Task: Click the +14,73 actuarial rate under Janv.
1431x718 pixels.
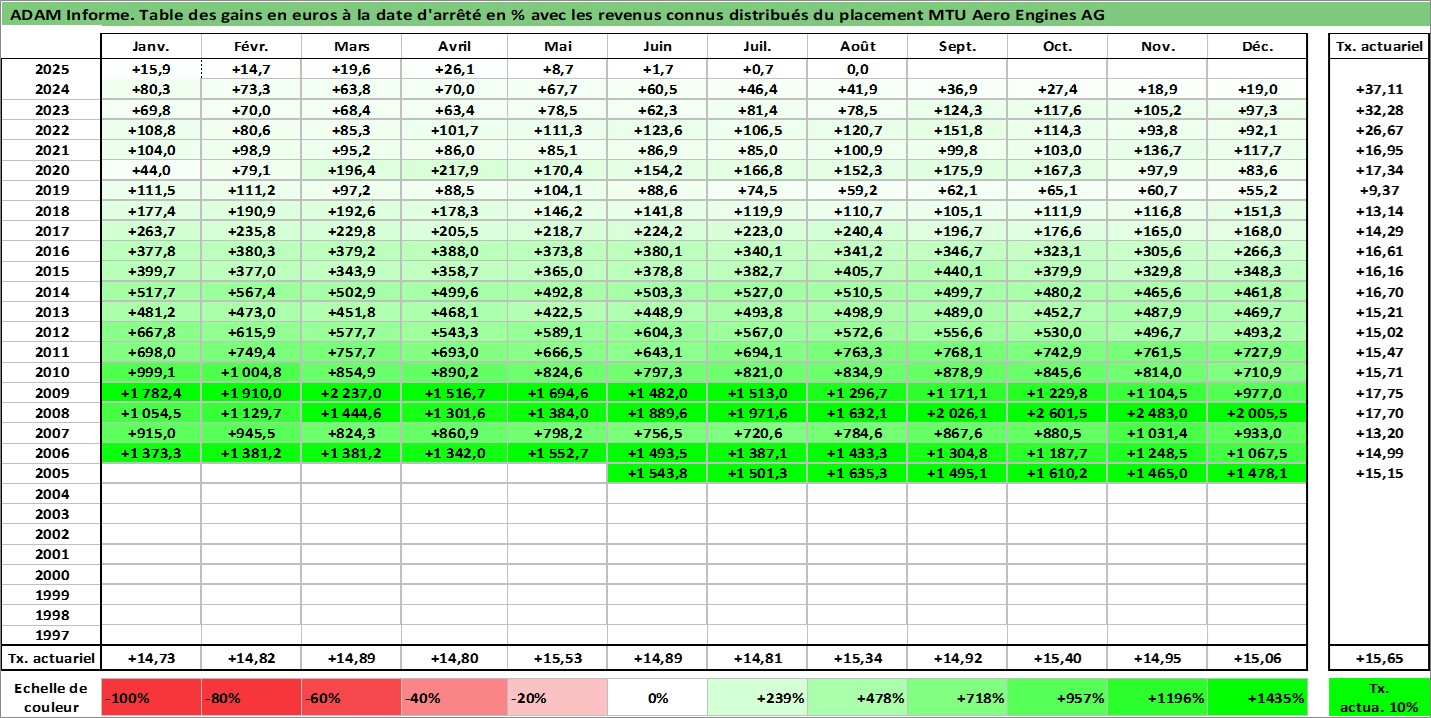Action: click(x=151, y=658)
